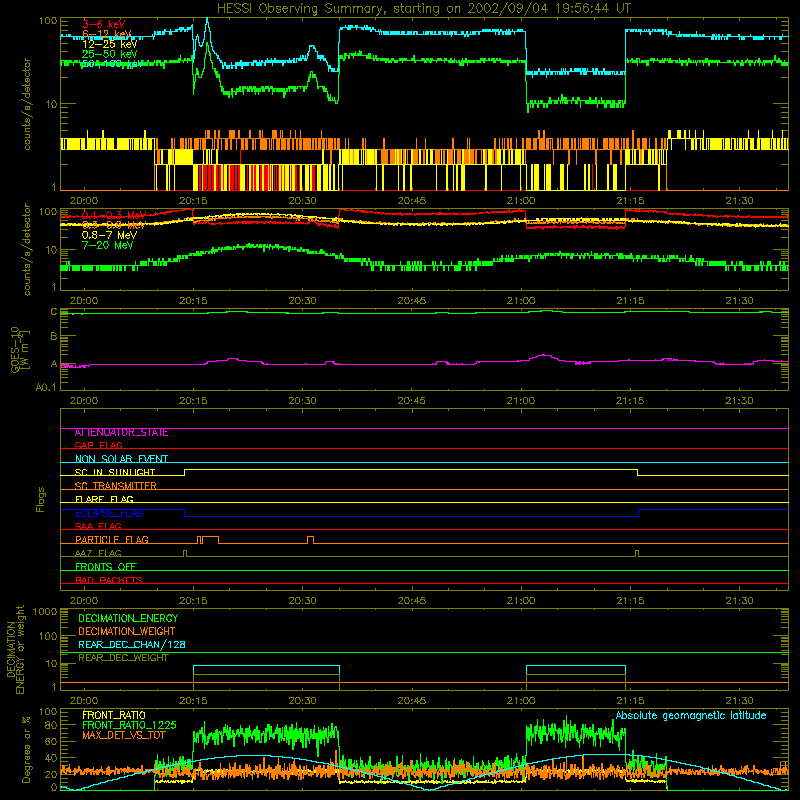Click the '20:00' time label under top panel

pyautogui.click(x=84, y=201)
